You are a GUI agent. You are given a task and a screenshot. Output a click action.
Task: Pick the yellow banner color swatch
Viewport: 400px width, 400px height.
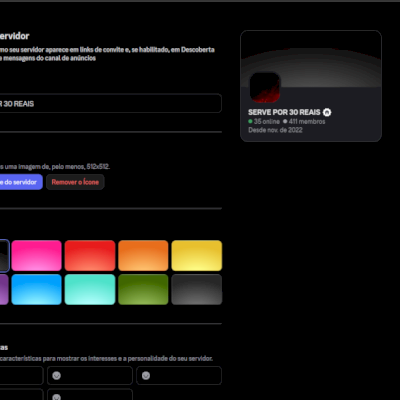(x=197, y=255)
